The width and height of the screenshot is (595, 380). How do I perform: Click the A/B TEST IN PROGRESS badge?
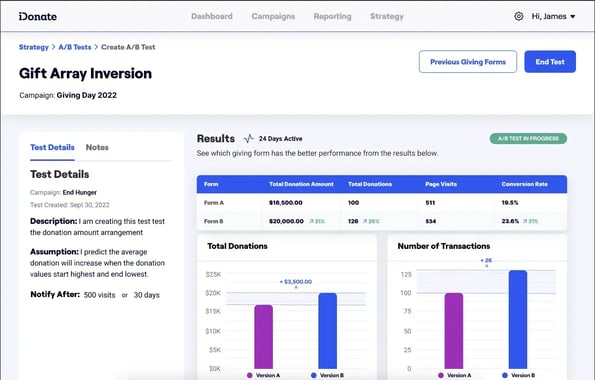point(528,139)
